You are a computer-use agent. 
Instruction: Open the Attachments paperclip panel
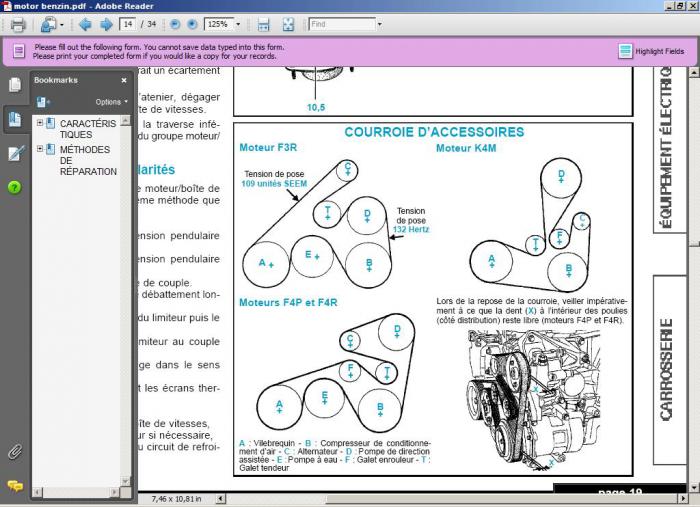click(15, 452)
